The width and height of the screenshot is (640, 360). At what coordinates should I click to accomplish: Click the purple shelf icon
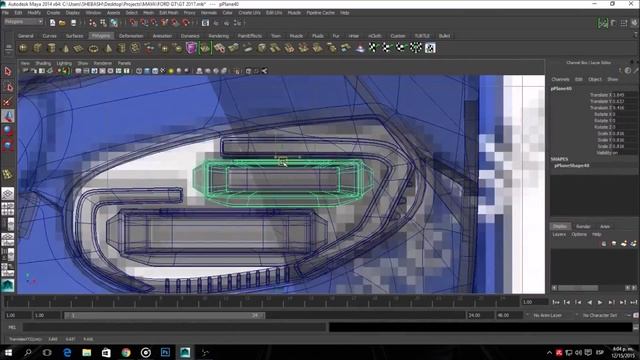(x=191, y=48)
